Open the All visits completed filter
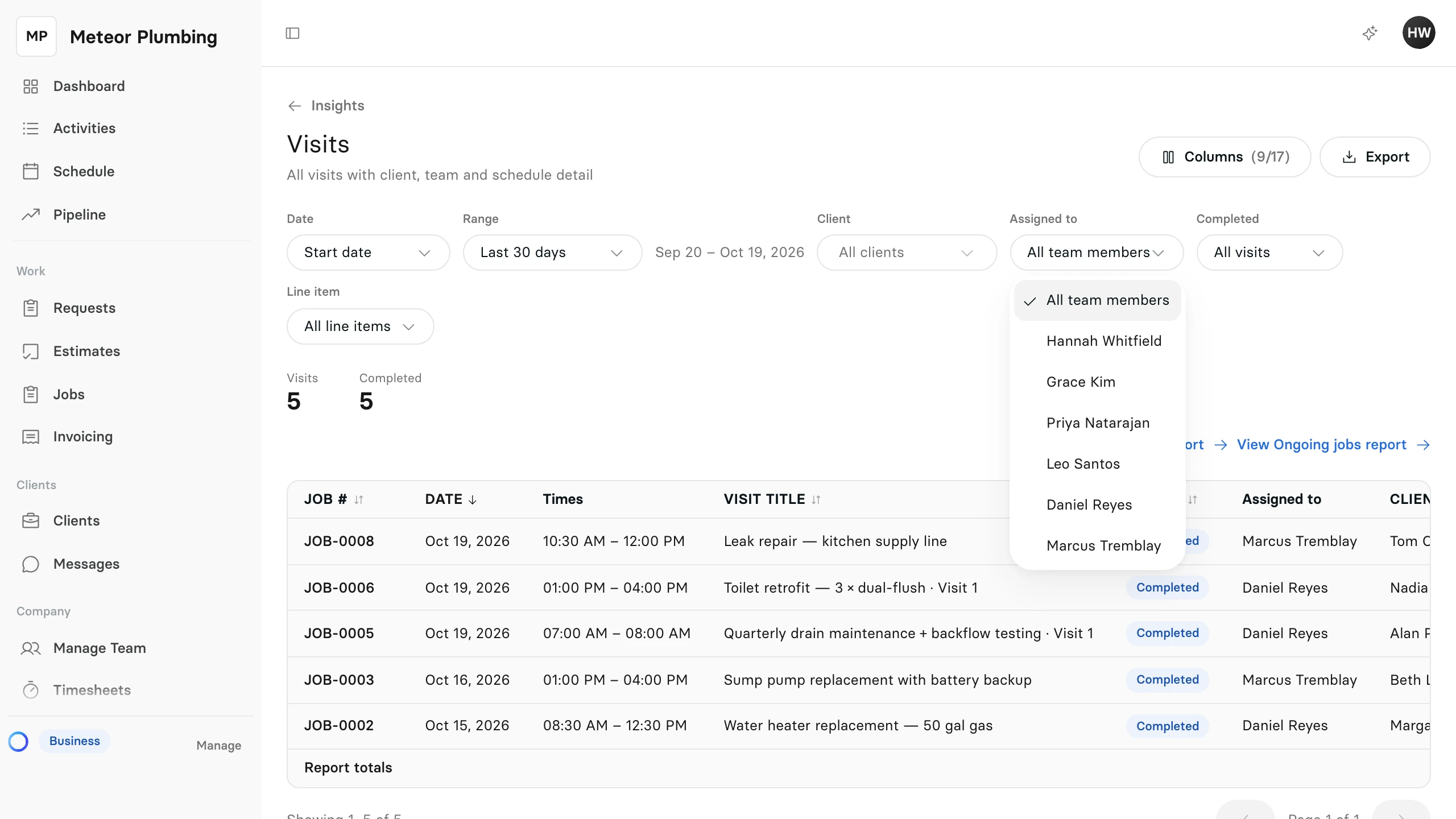This screenshot has width=1456, height=819. (x=1269, y=253)
